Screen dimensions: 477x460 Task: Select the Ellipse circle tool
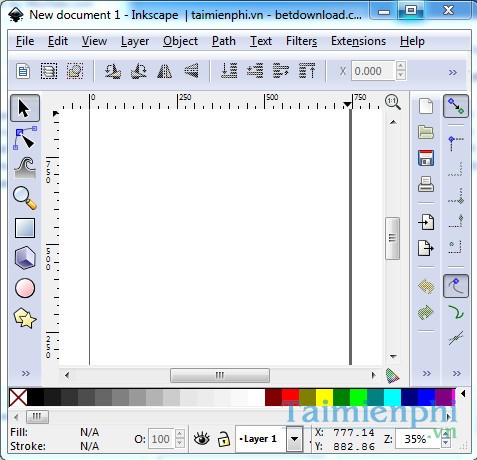(25, 288)
